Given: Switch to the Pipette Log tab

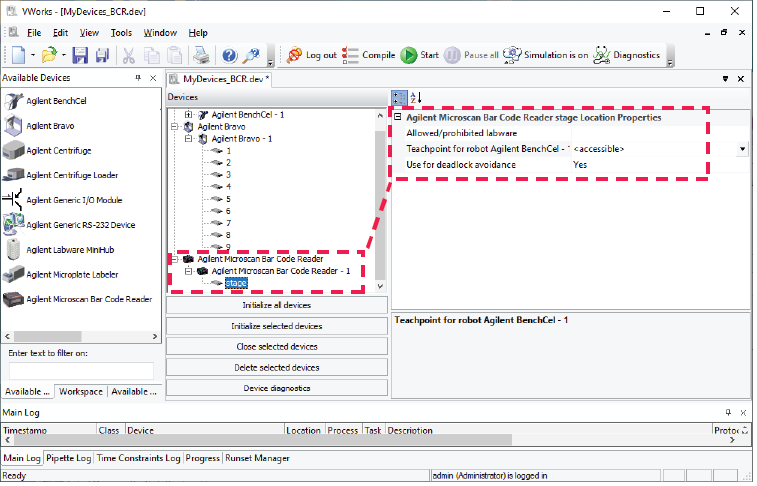Looking at the screenshot, I should click(69, 458).
